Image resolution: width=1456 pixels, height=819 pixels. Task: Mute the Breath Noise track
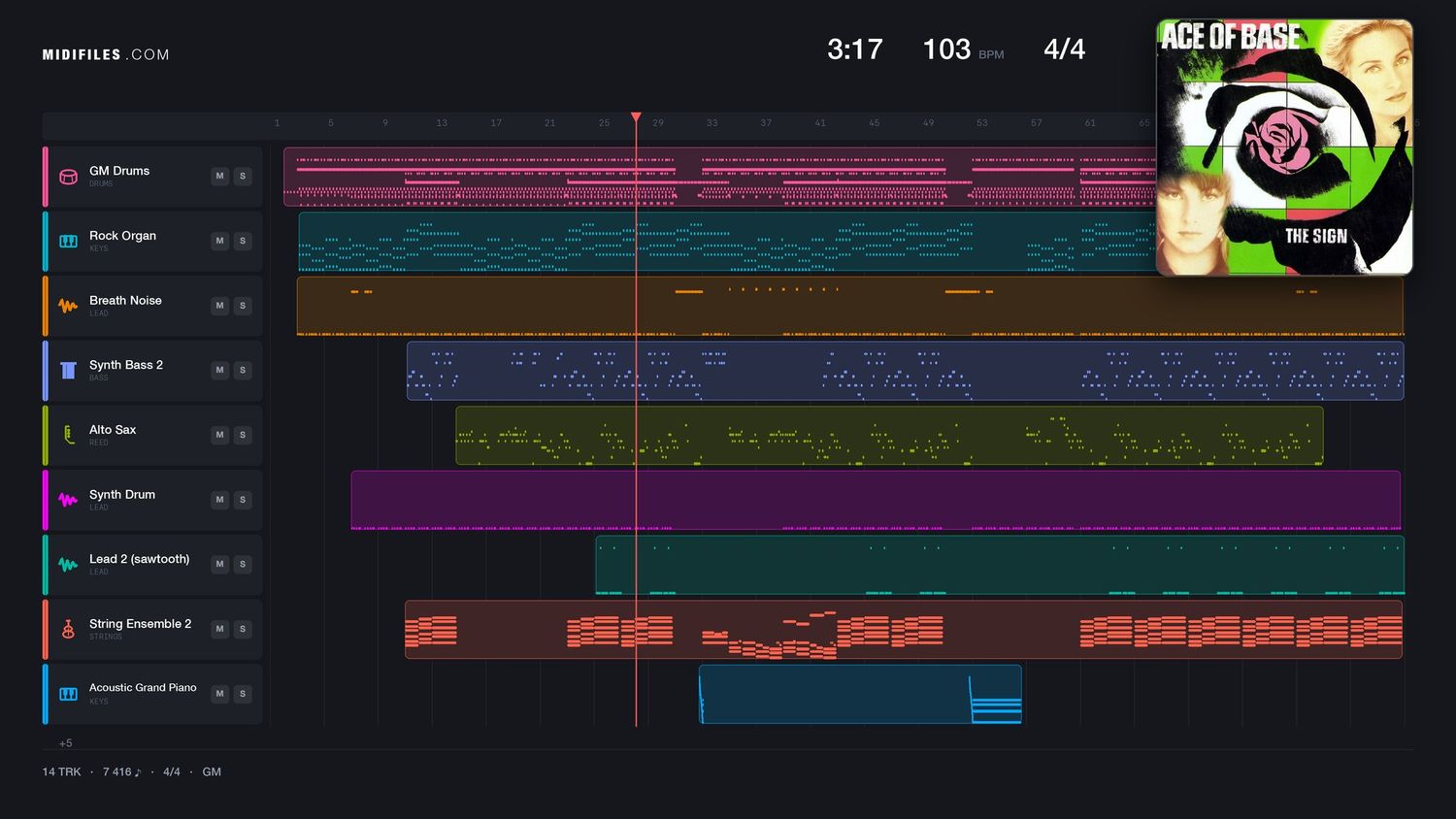click(x=220, y=306)
